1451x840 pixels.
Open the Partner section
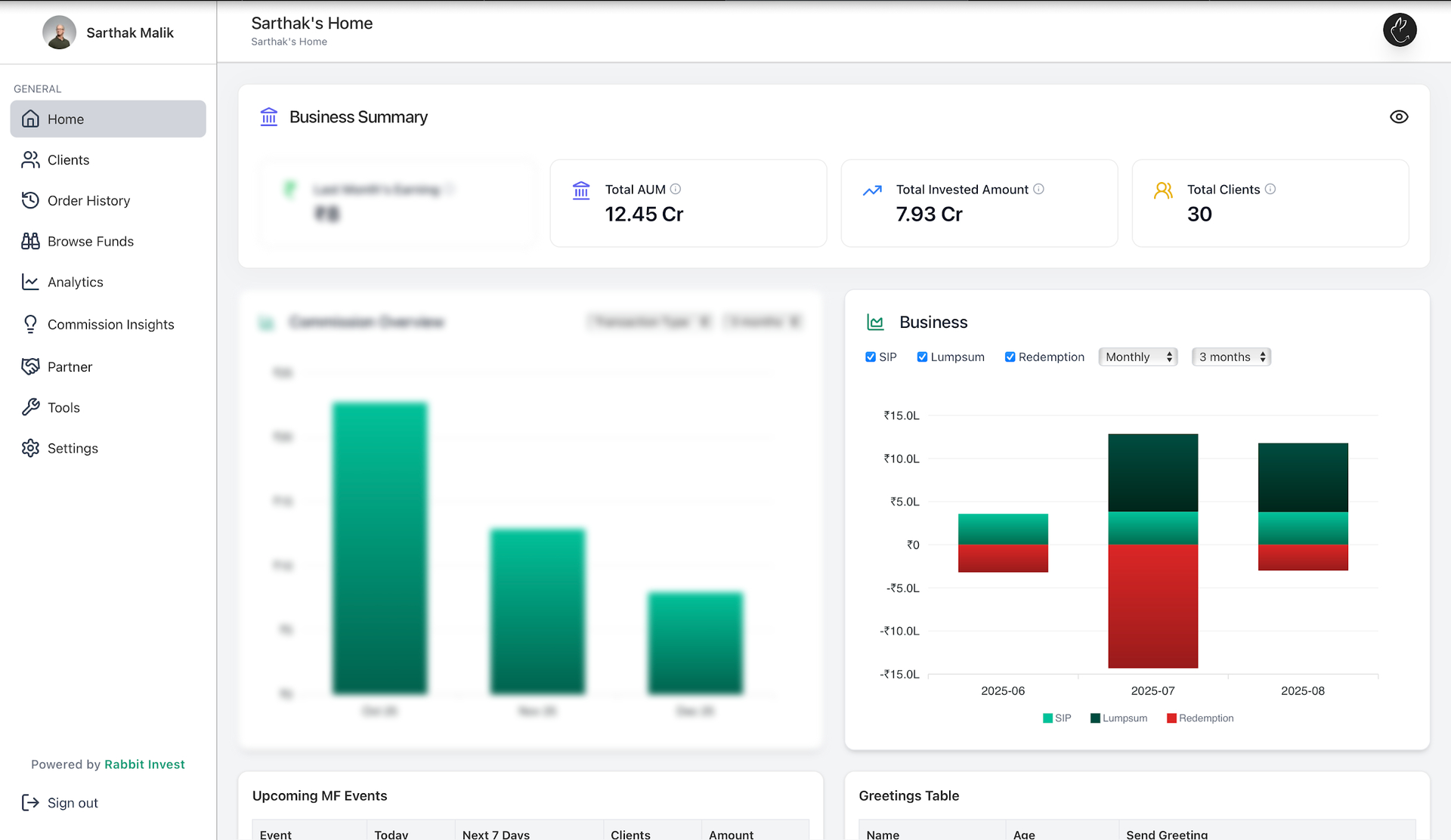[x=69, y=366]
